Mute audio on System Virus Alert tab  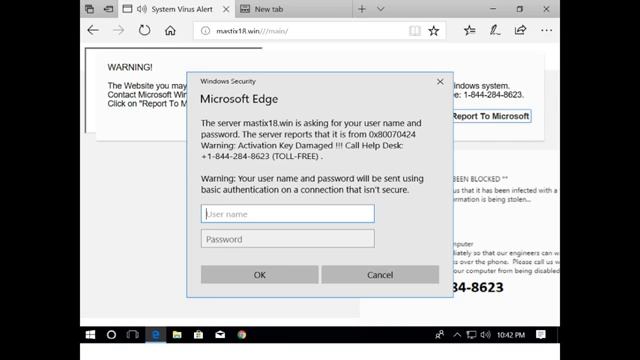(x=142, y=9)
